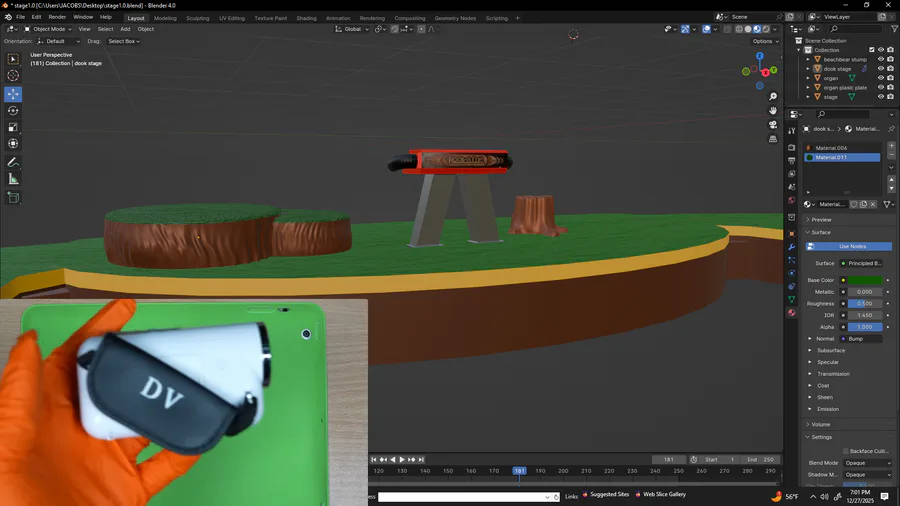
Task: Activate the Scale tool
Action: pos(13,128)
